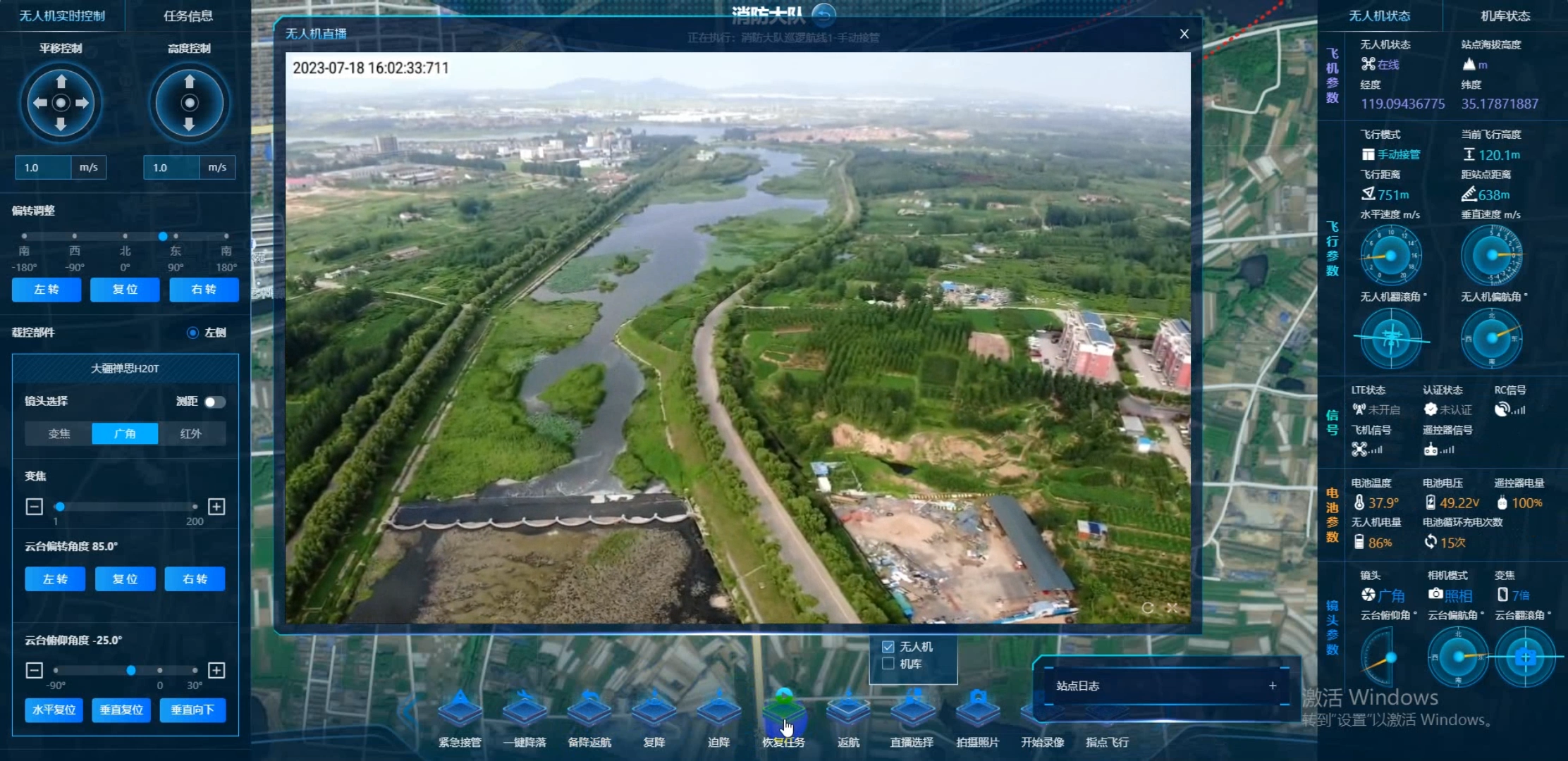Screen dimensions: 1568x761
Task: Click the 一键降落 one-key landing icon
Action: click(x=525, y=709)
